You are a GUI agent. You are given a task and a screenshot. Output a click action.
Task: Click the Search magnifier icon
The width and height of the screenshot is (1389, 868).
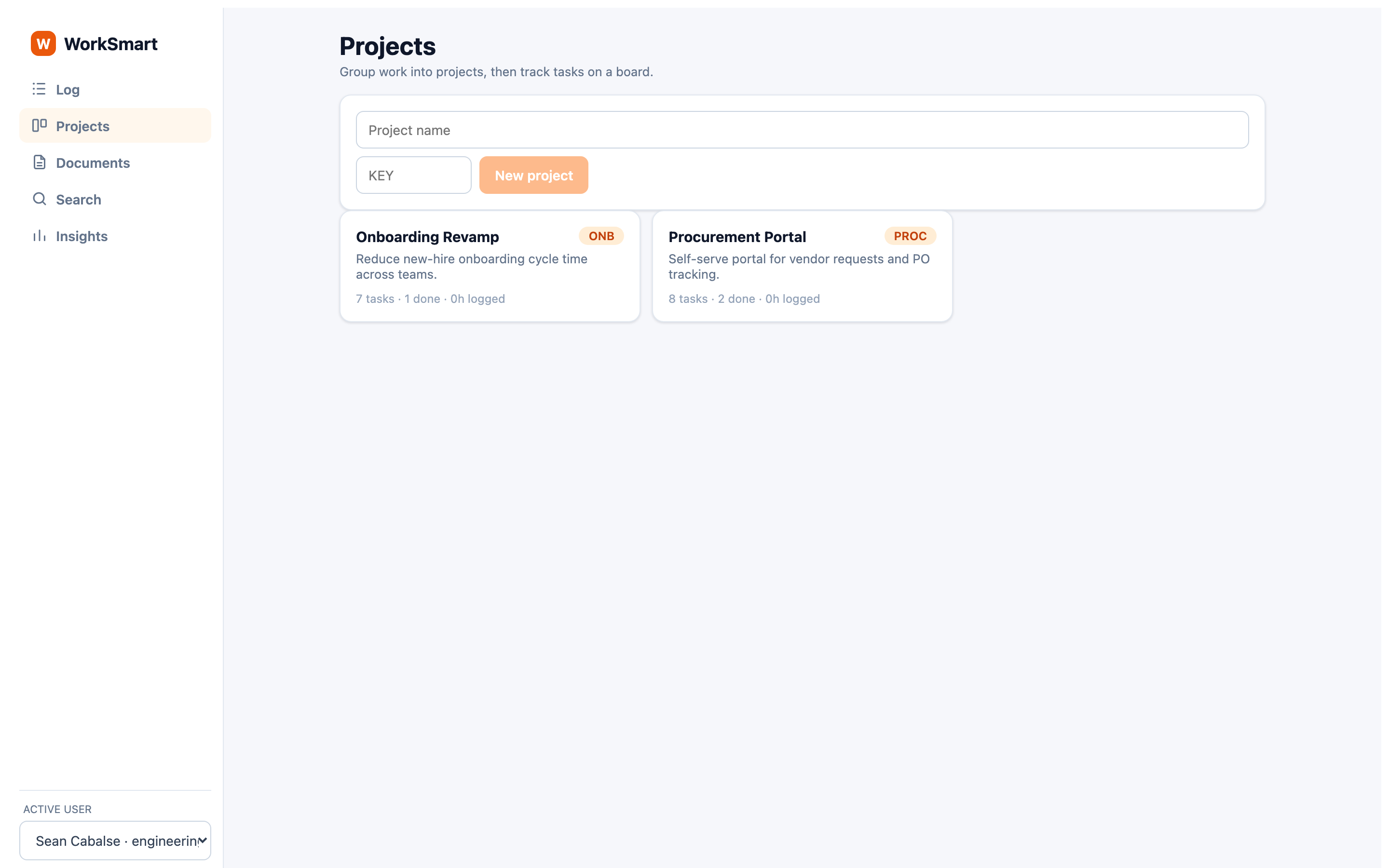39,199
